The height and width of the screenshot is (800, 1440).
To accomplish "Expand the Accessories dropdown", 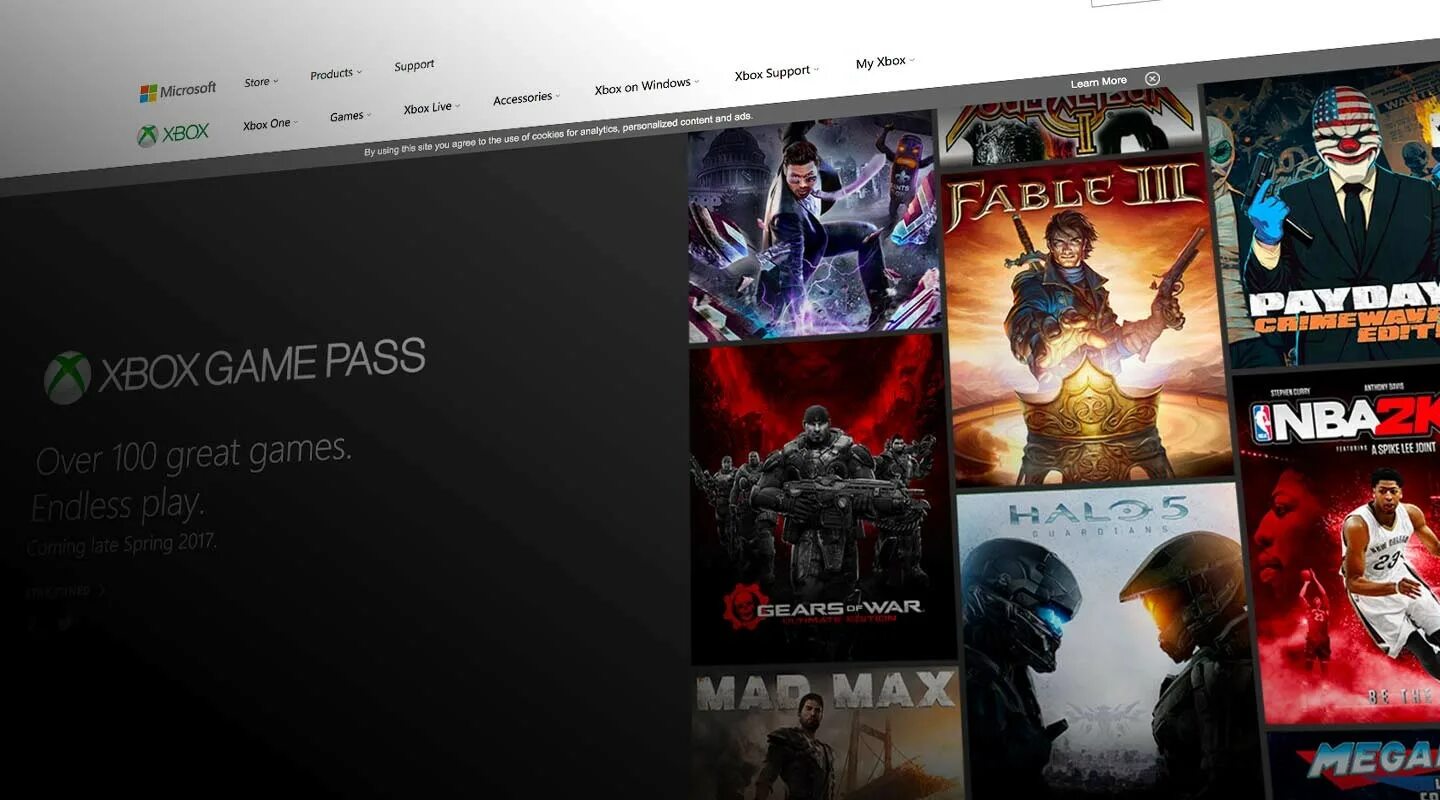I will point(526,98).
